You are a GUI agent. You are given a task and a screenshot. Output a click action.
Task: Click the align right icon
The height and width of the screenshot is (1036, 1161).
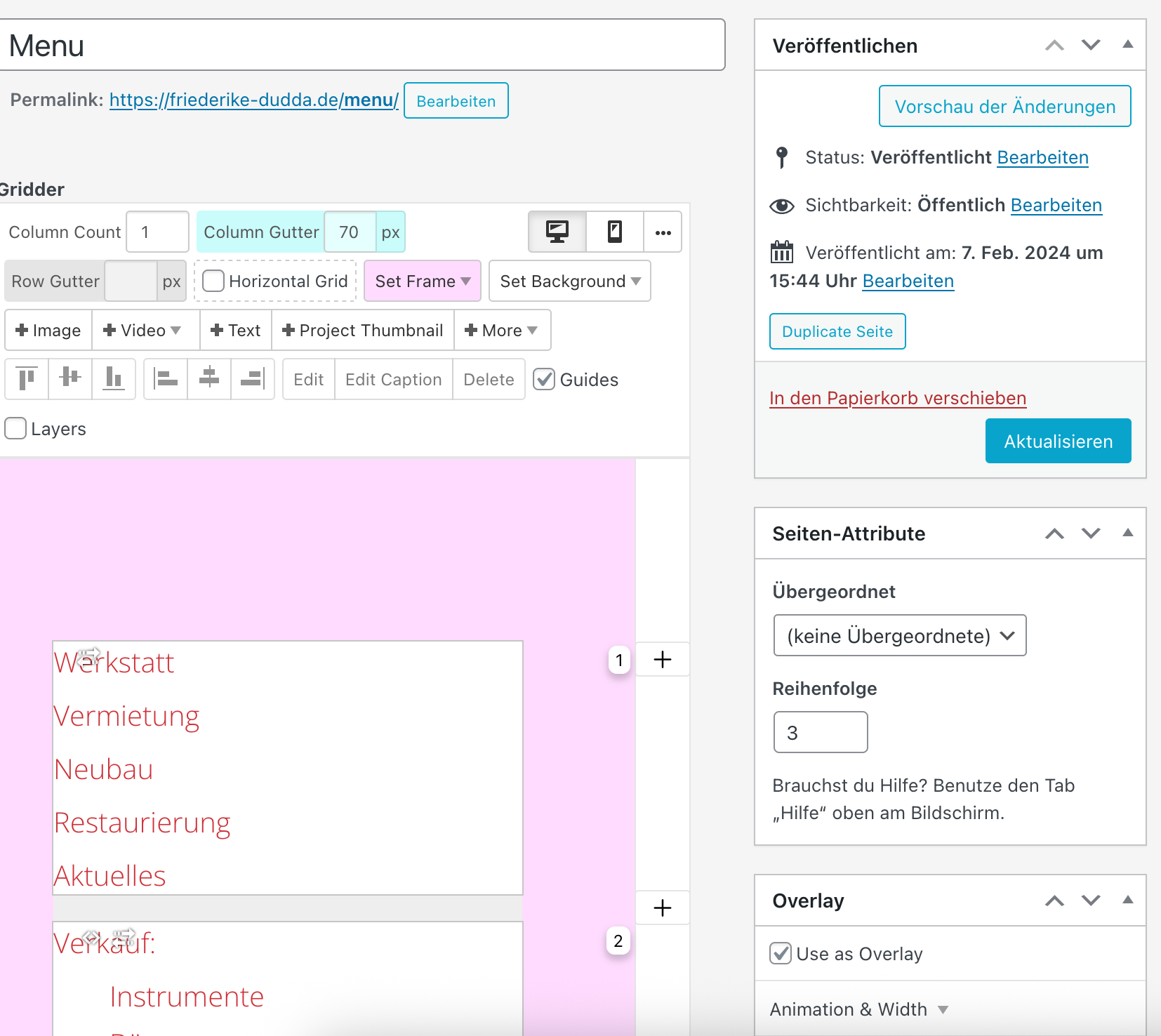[x=252, y=379]
